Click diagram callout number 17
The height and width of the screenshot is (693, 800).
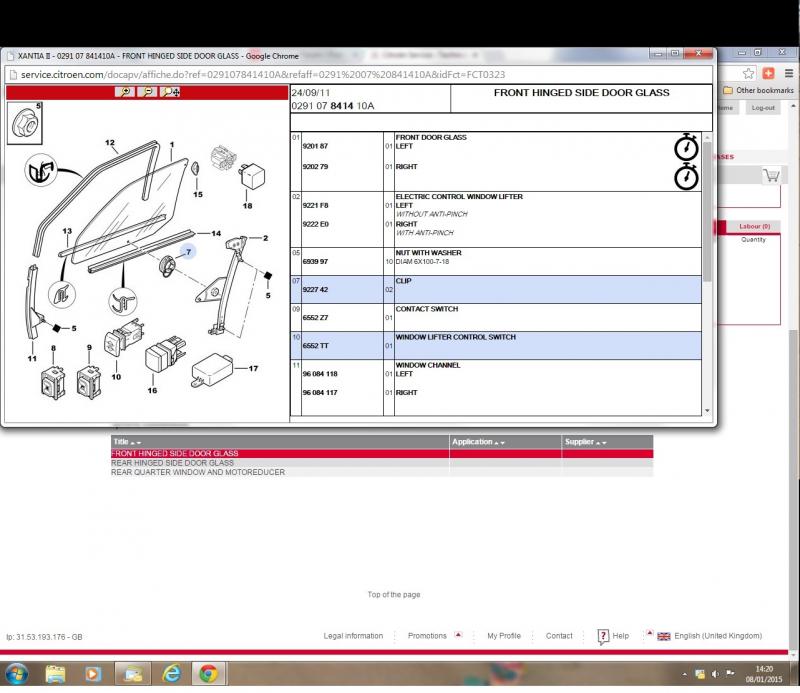pos(254,368)
